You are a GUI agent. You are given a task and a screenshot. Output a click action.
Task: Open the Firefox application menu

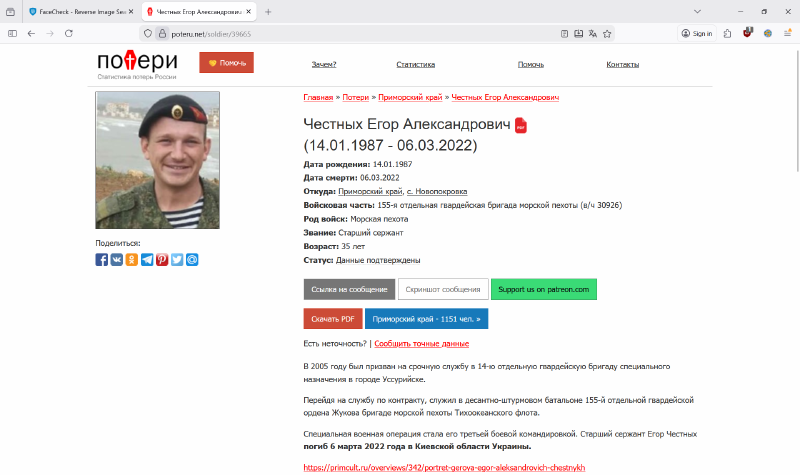click(787, 34)
